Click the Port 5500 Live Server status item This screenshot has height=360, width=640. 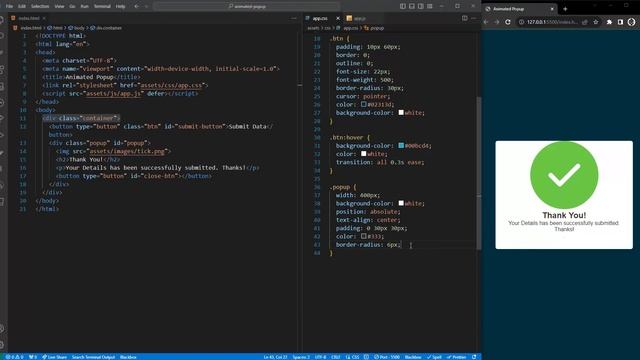387,357
